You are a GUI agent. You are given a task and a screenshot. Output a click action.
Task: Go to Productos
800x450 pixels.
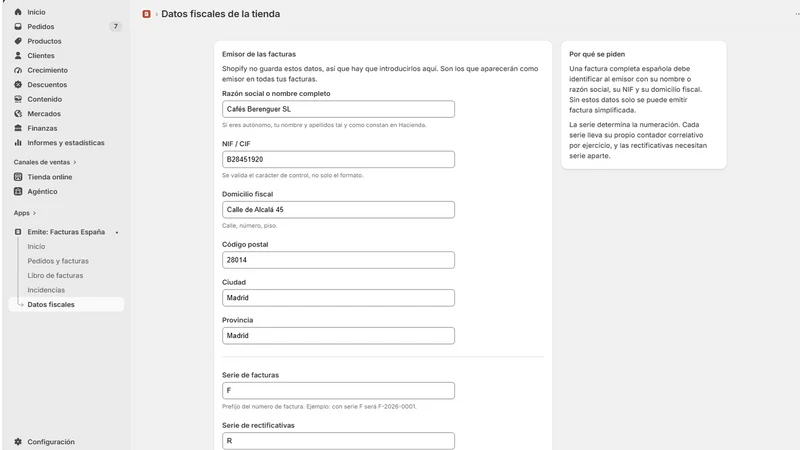44,41
